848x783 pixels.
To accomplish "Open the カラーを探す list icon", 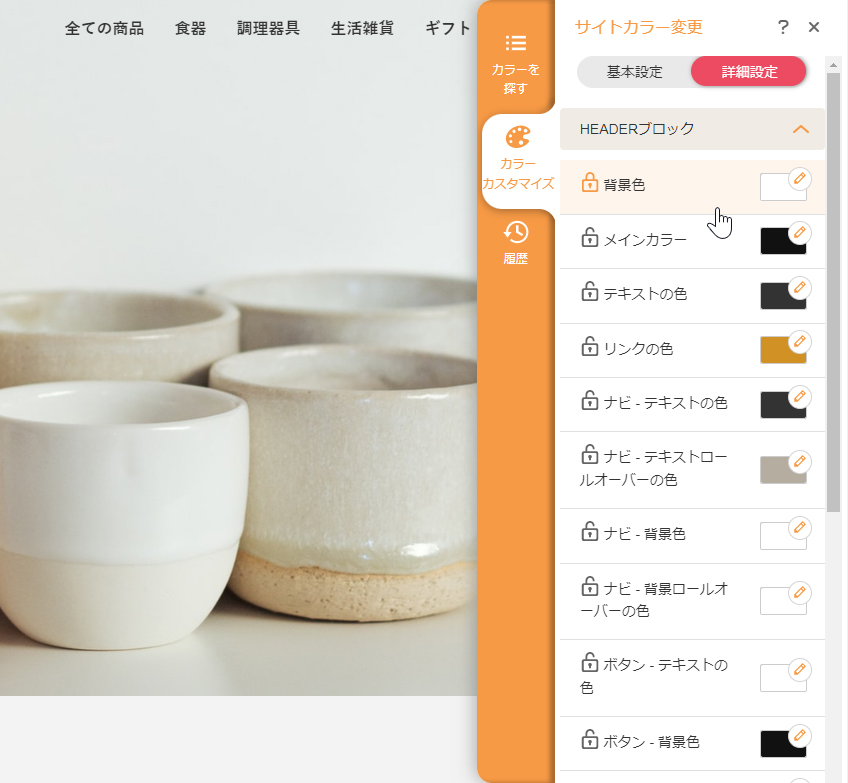I will [515, 43].
